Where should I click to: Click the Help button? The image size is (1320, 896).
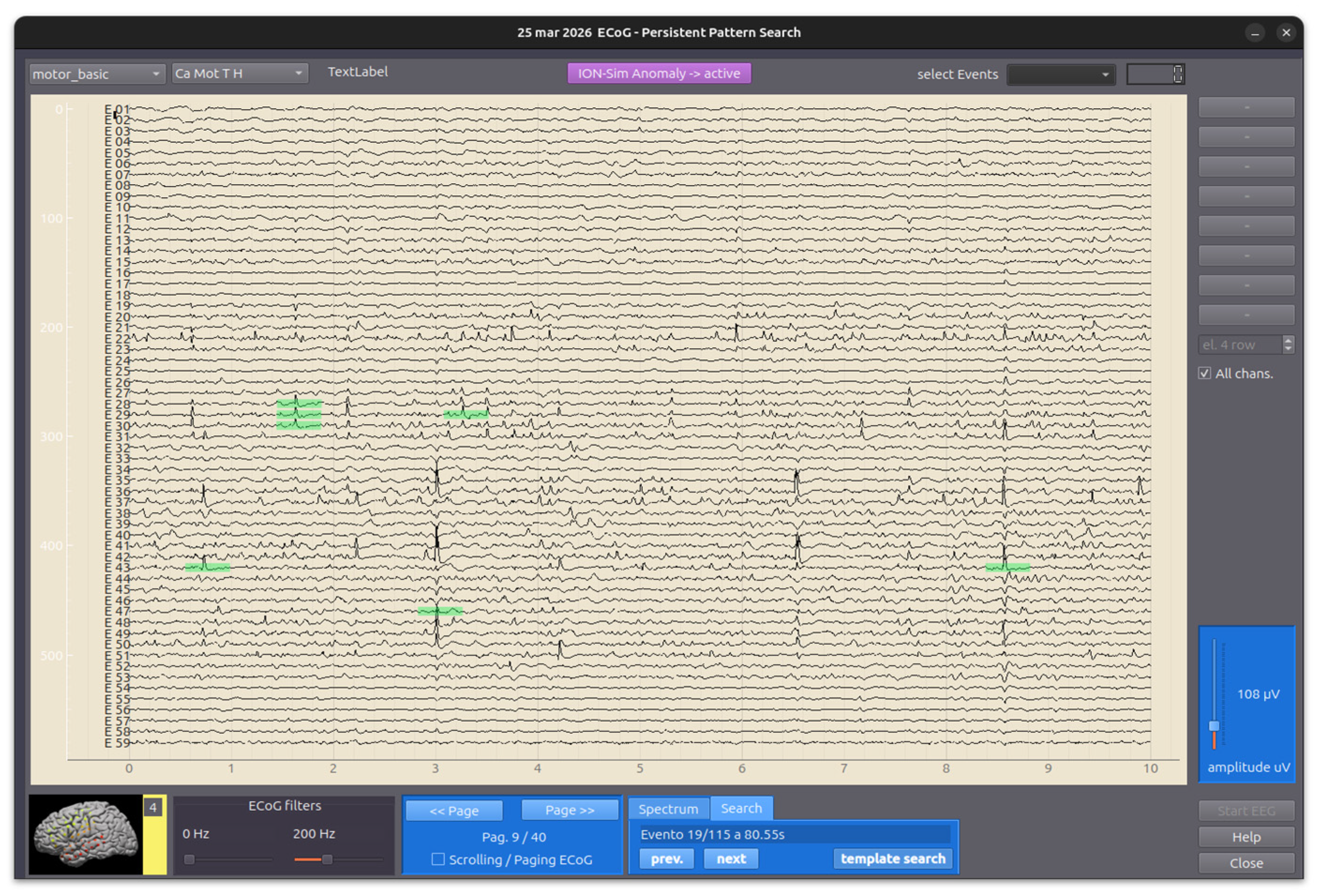pos(1246,837)
